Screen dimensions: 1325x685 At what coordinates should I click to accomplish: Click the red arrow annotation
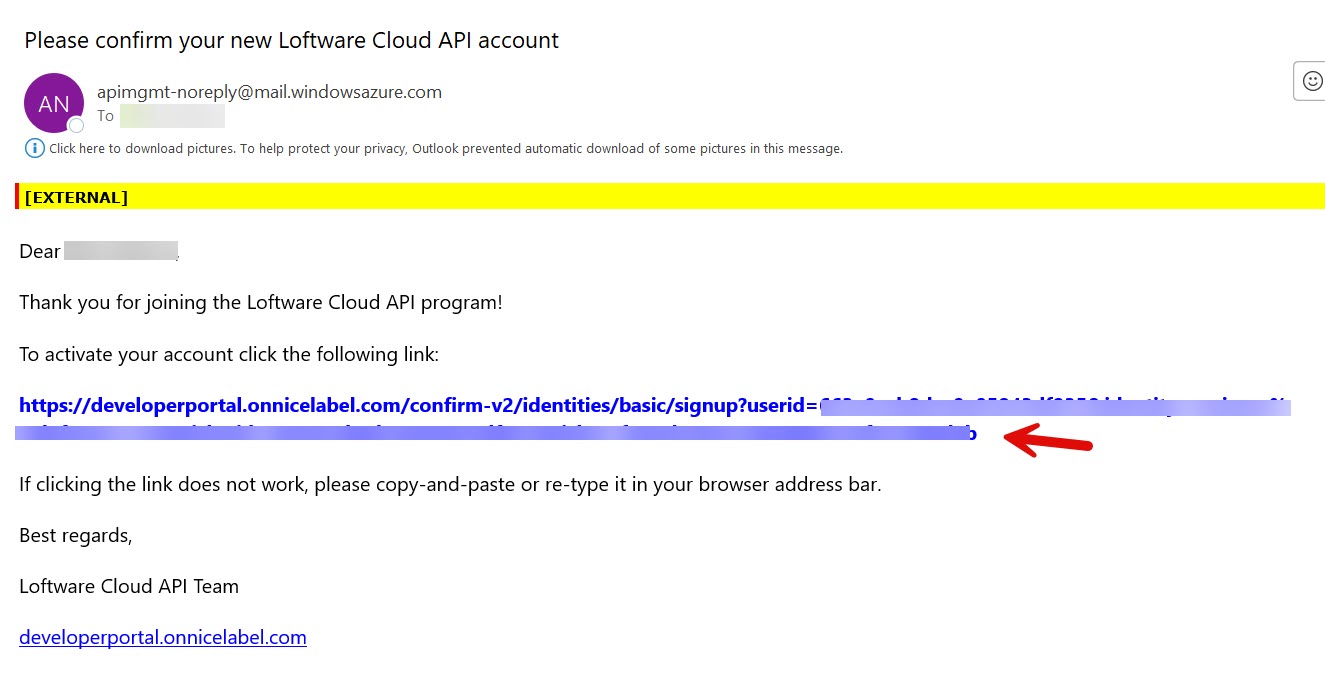(x=1048, y=441)
